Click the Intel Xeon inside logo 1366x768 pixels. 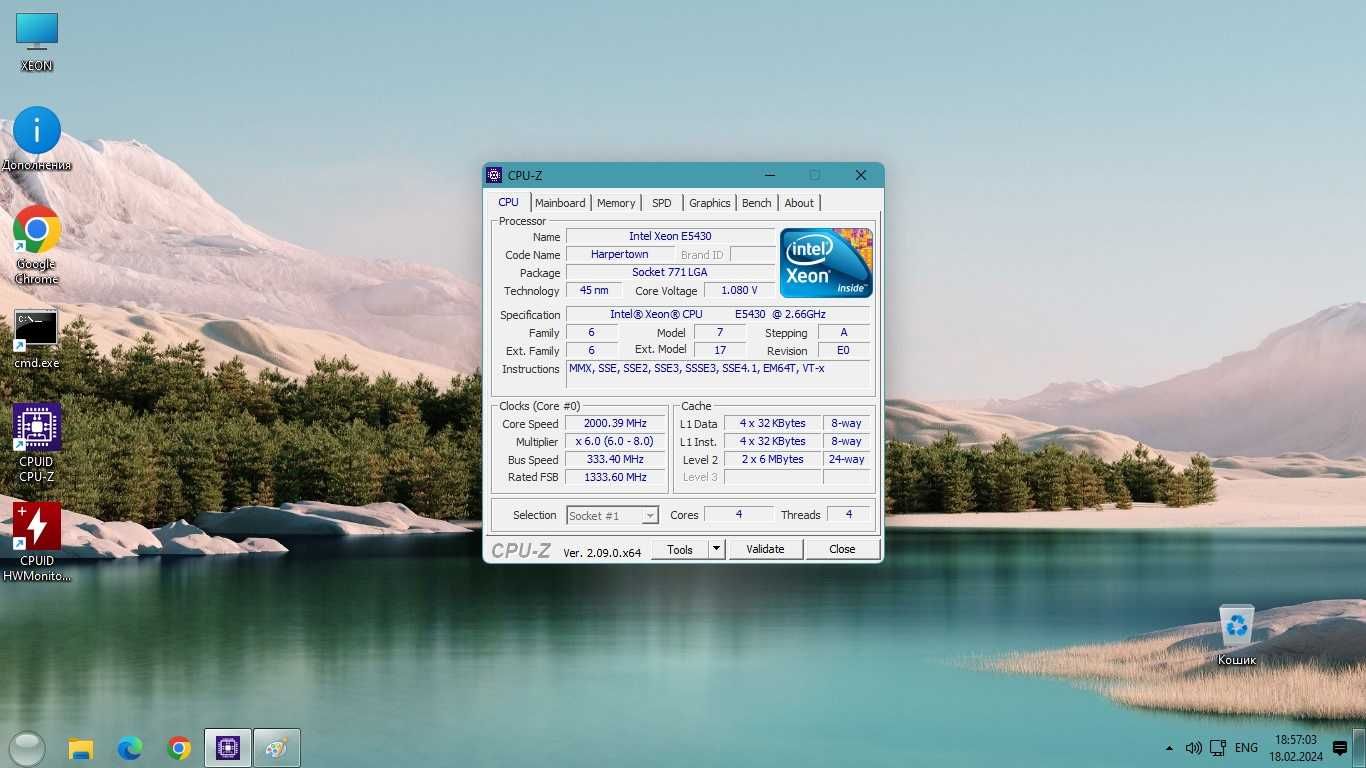point(826,263)
